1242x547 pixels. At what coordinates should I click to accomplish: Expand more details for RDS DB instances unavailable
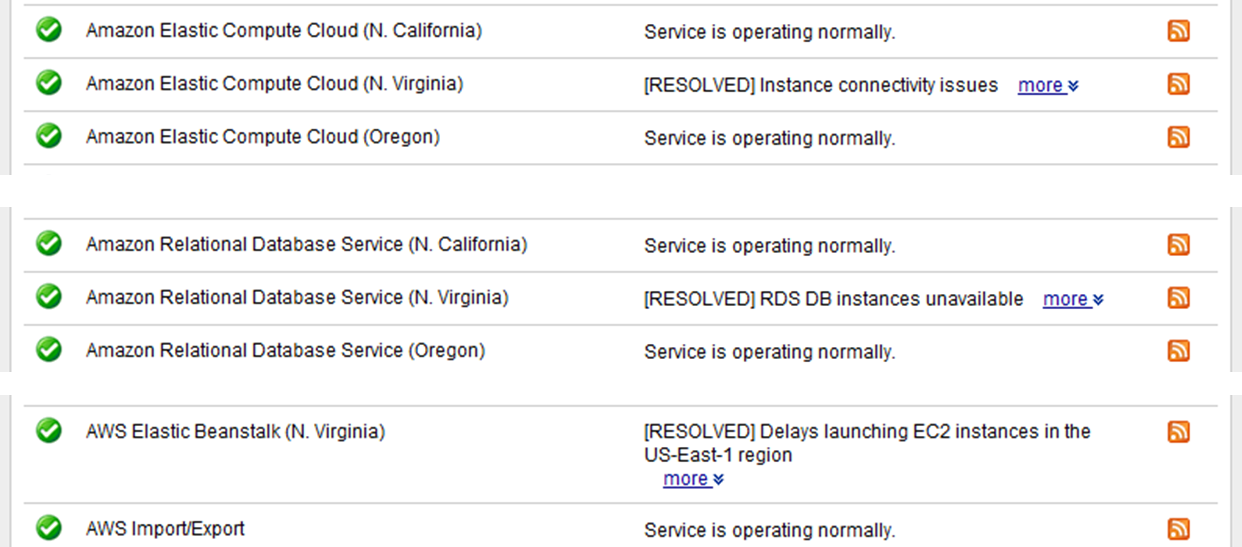point(1072,299)
